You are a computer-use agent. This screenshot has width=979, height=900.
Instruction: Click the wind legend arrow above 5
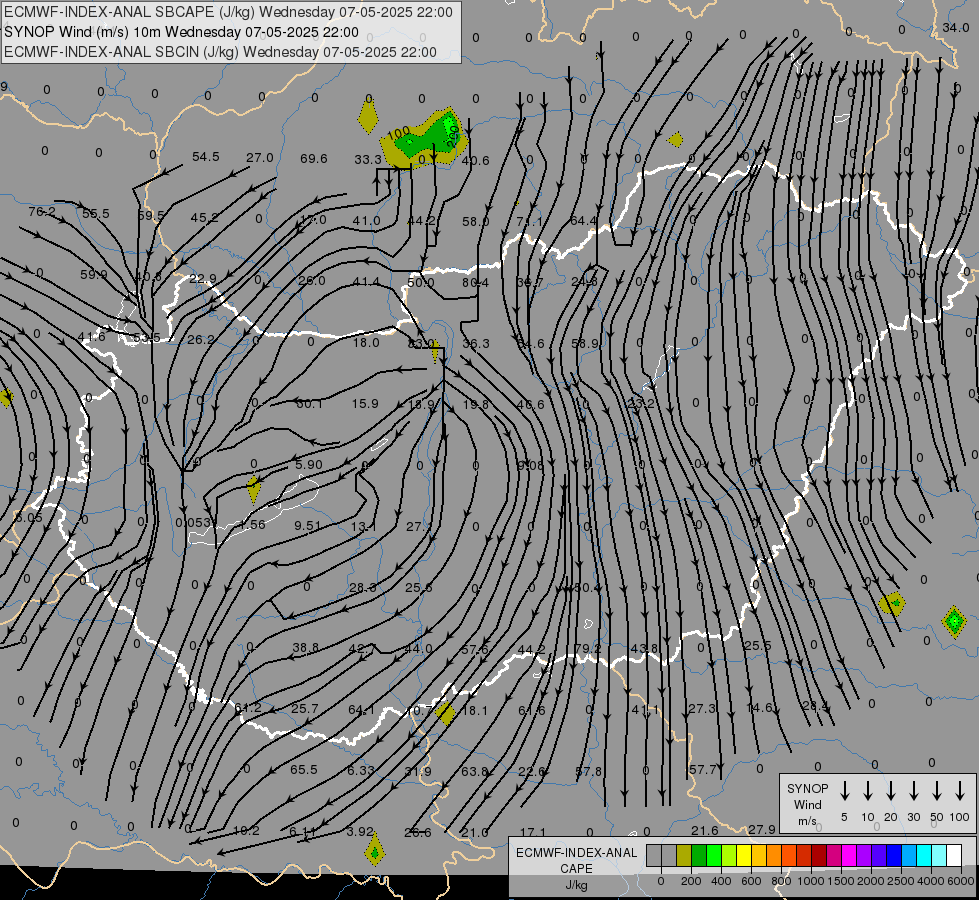pyautogui.click(x=845, y=791)
